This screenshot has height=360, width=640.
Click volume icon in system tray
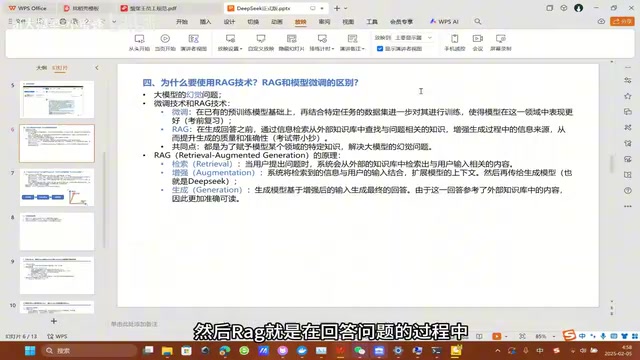[x=583, y=351]
